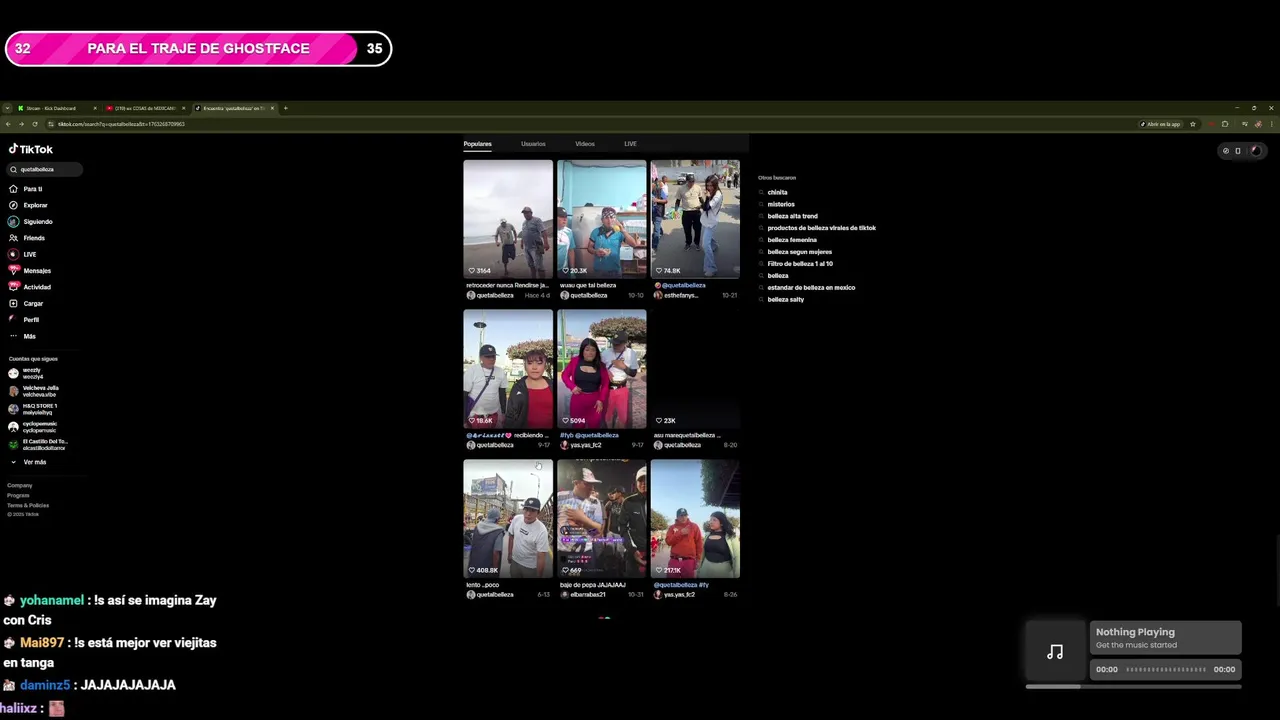The width and height of the screenshot is (1280, 720).
Task: Select the chinita suggested search
Action: coord(777,192)
